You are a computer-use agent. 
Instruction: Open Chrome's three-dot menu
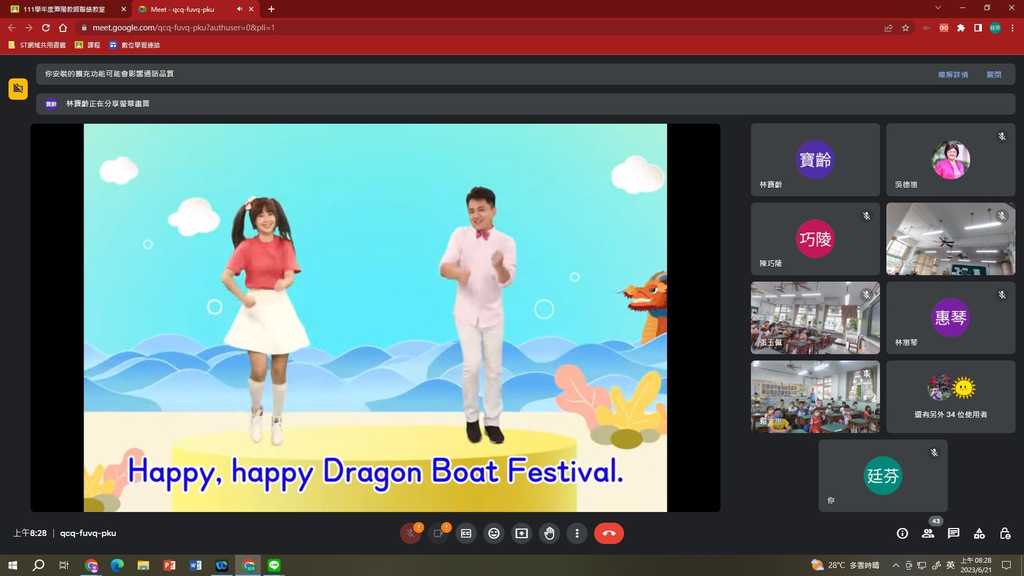[x=1012, y=27]
